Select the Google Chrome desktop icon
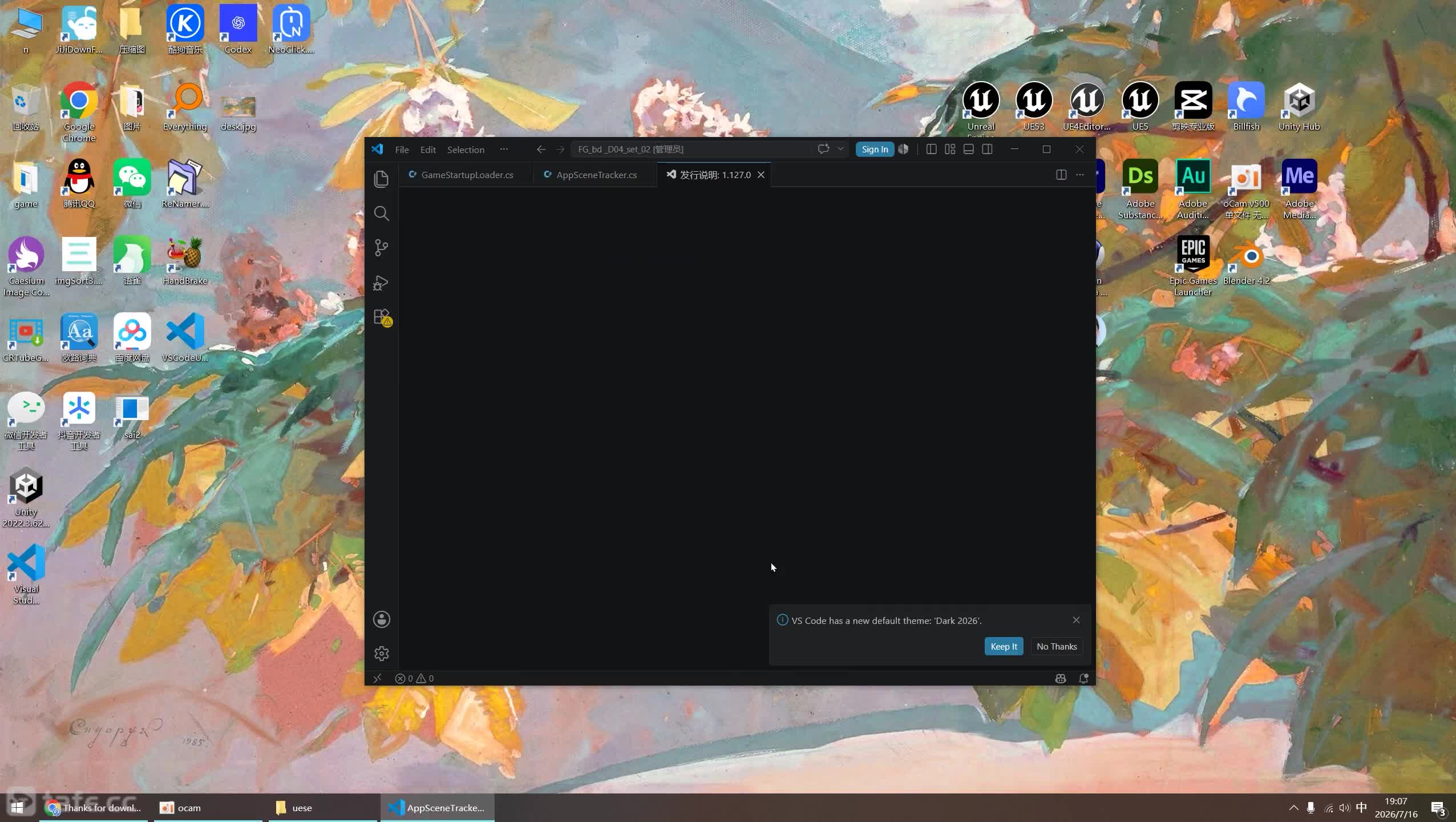The image size is (1456, 822). point(79,112)
